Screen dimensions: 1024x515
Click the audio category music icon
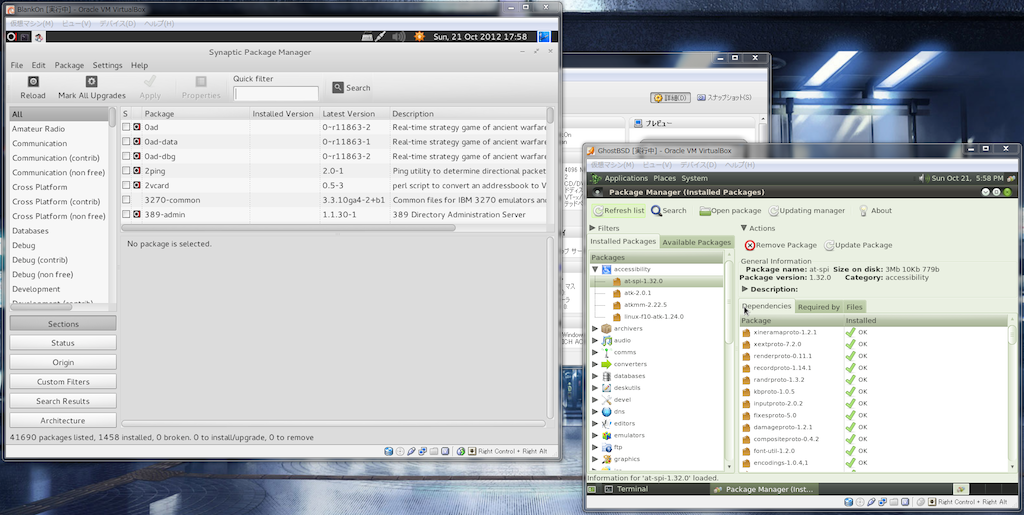coord(606,340)
